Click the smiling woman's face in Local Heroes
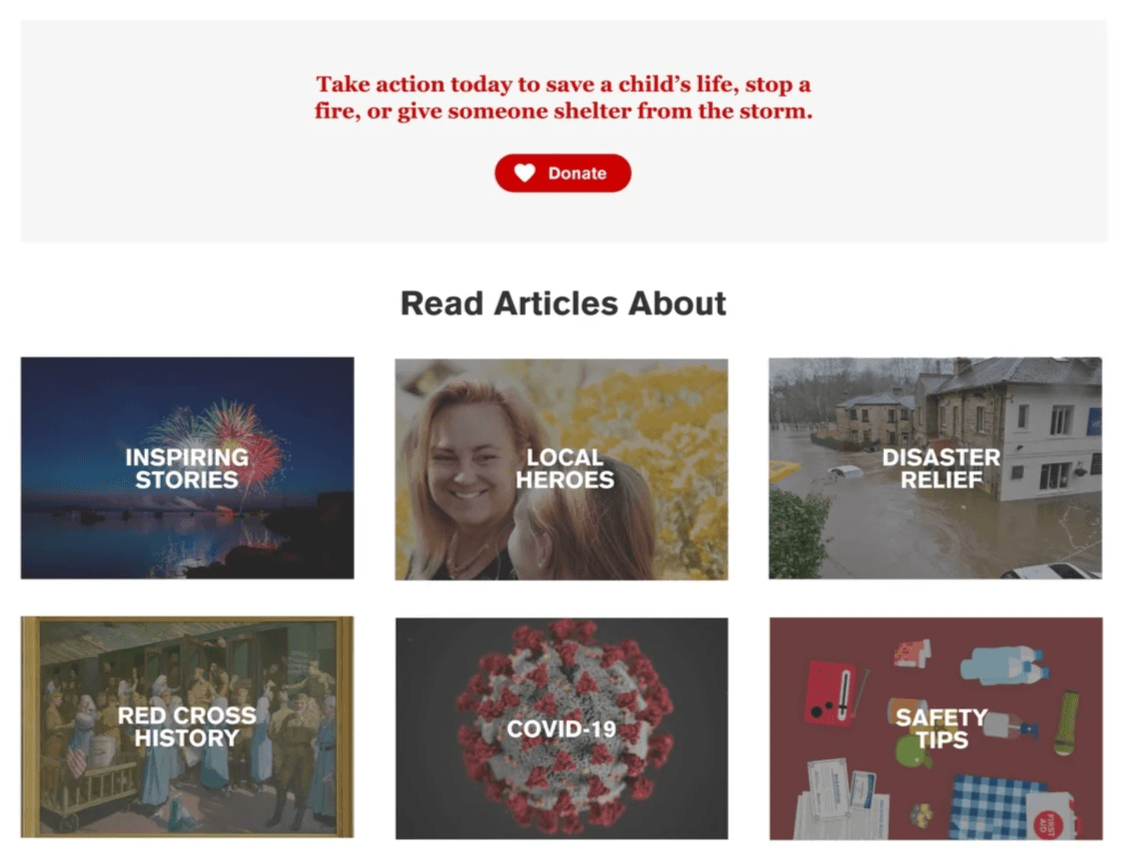 [468, 461]
